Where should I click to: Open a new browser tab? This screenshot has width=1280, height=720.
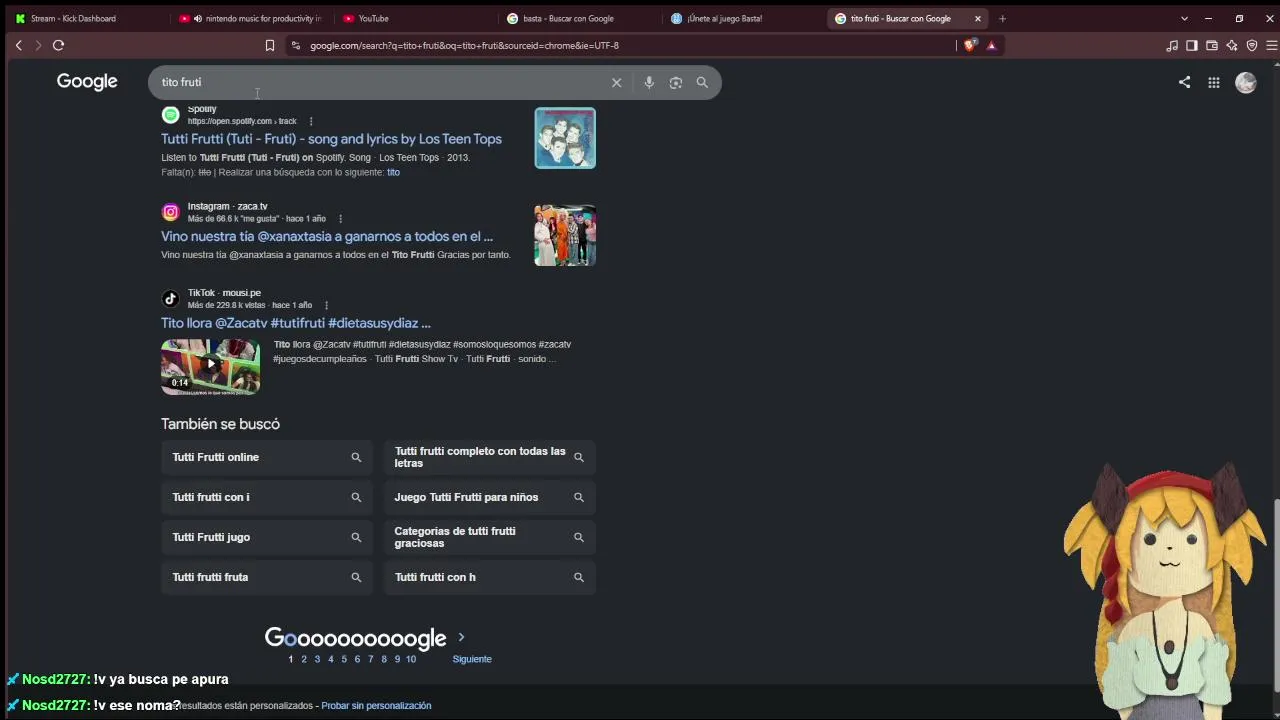click(x=1002, y=18)
